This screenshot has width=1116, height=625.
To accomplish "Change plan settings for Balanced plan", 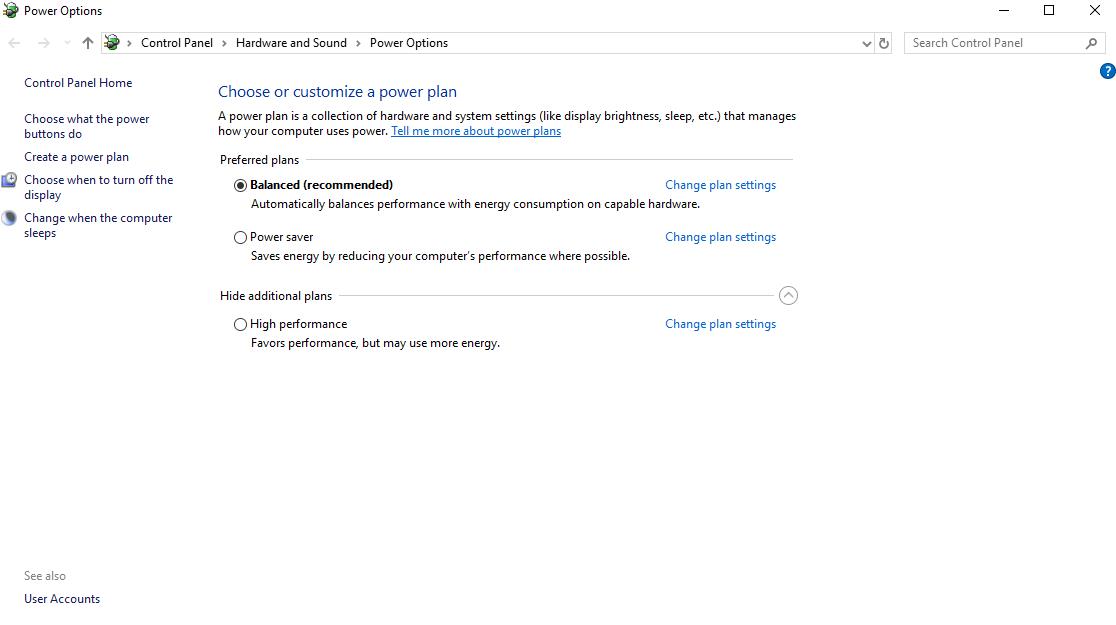I will (720, 185).
